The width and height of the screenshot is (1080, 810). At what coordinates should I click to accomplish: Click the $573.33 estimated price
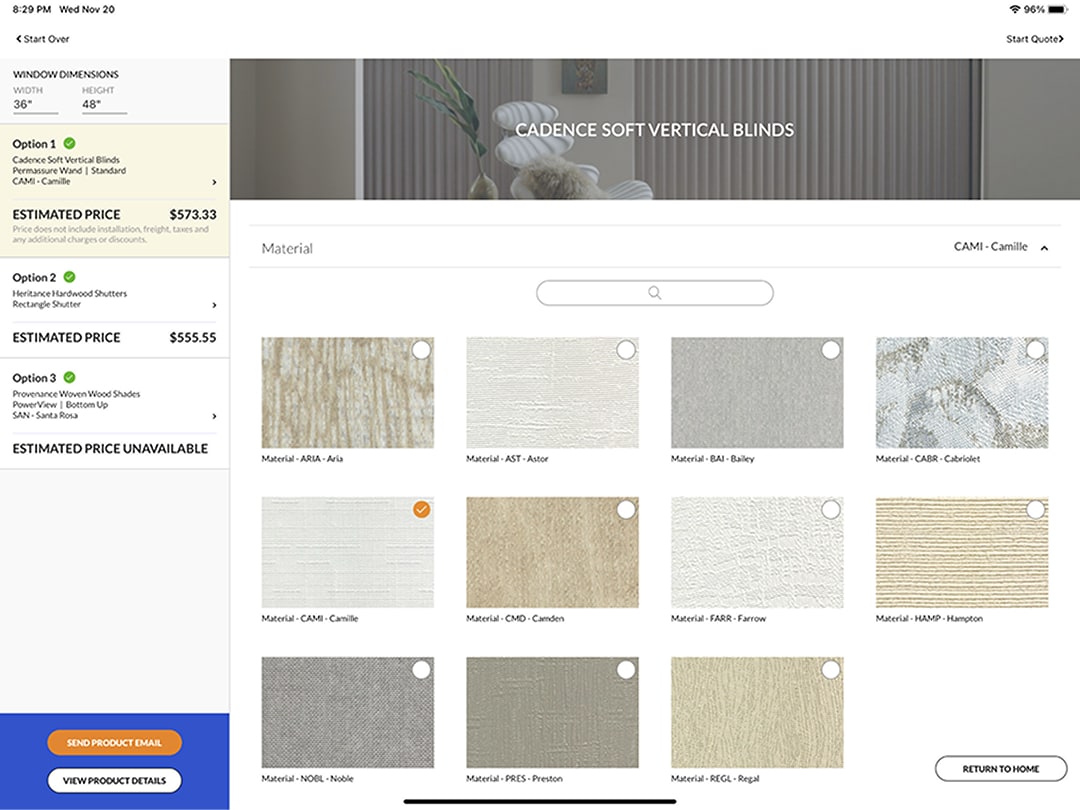[193, 215]
